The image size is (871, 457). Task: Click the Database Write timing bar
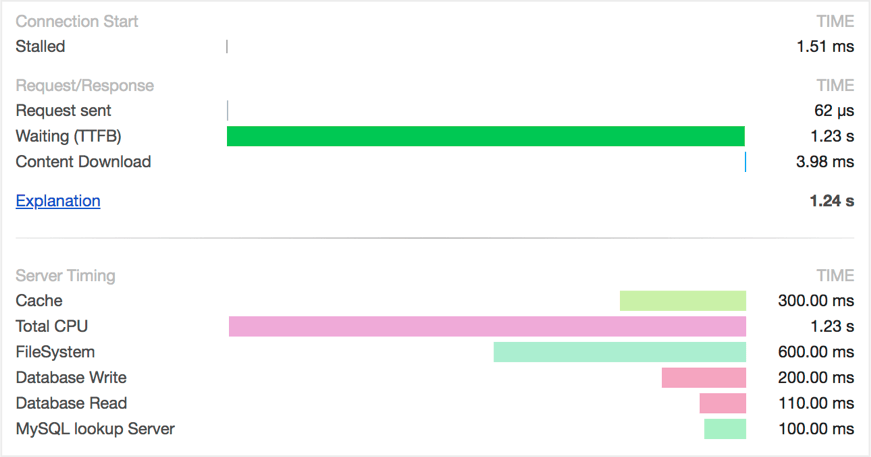click(x=704, y=378)
